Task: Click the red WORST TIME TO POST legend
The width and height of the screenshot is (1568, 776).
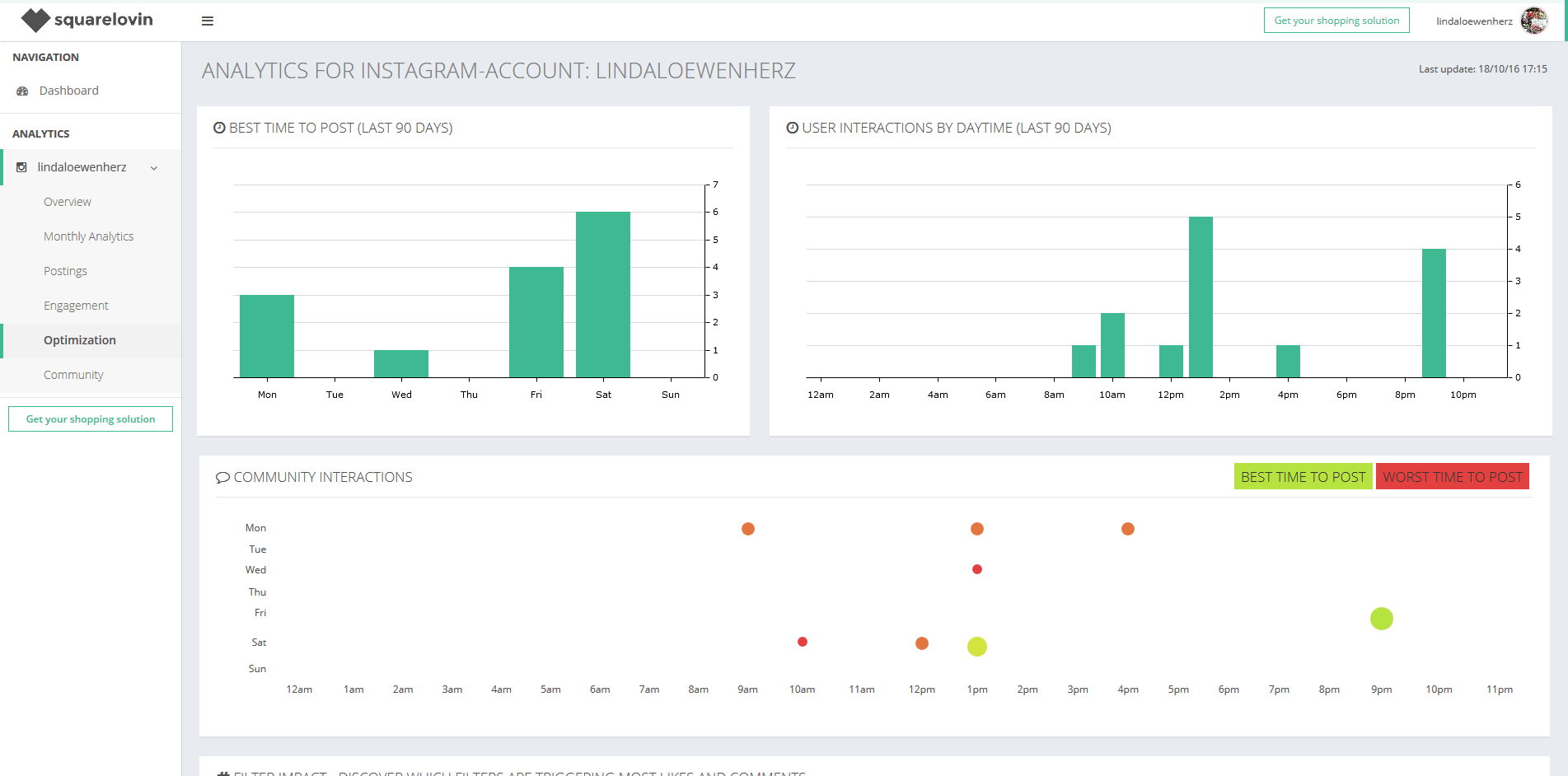Action: point(1453,477)
